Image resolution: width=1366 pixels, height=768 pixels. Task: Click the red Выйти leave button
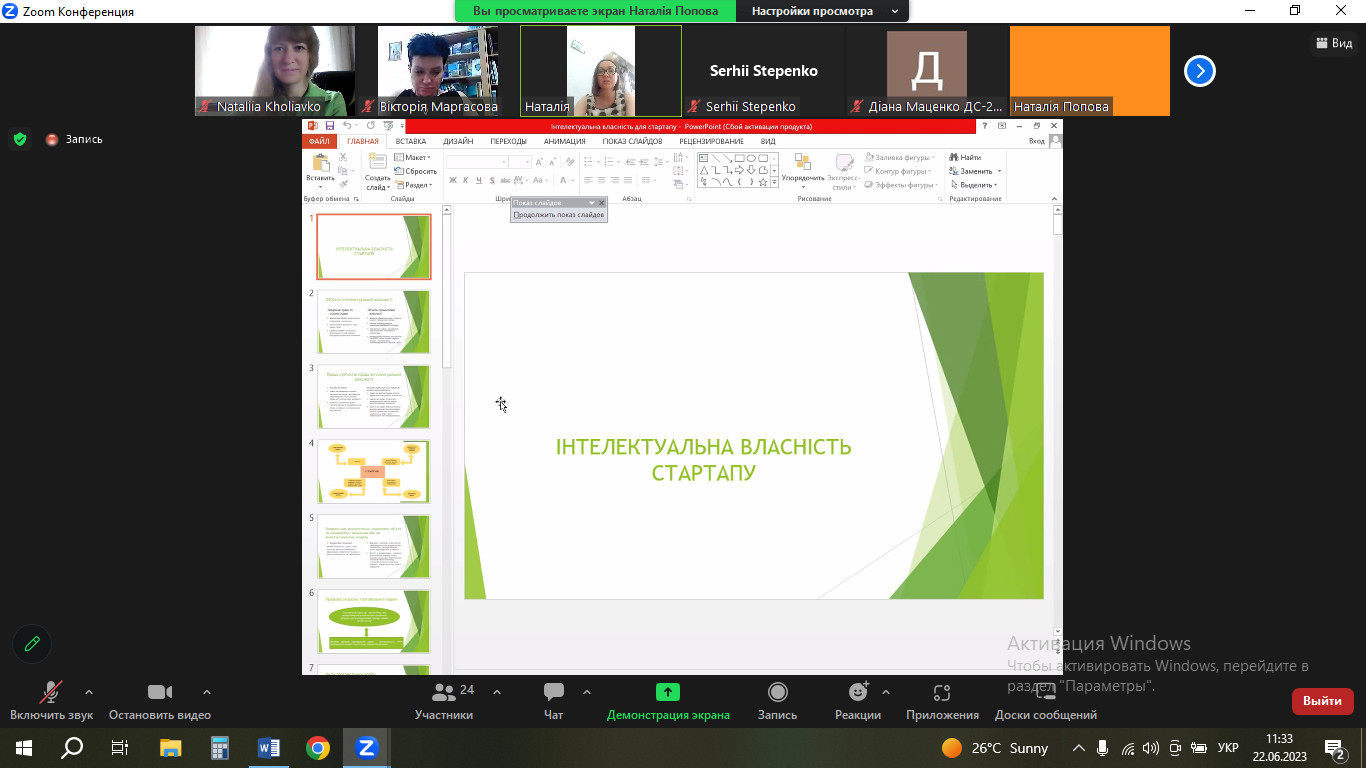tap(1322, 701)
